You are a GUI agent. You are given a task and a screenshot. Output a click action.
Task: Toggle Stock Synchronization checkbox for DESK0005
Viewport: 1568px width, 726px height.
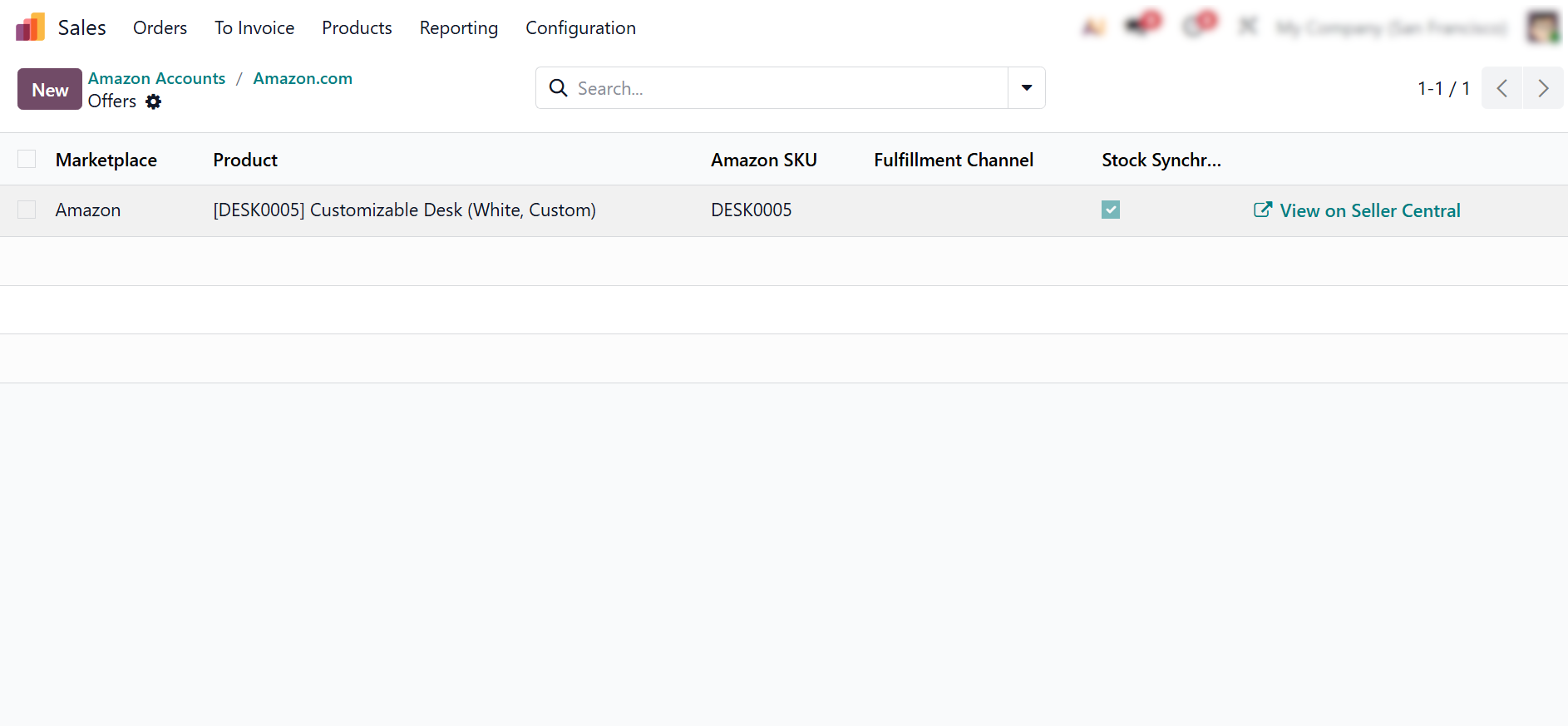1111,210
